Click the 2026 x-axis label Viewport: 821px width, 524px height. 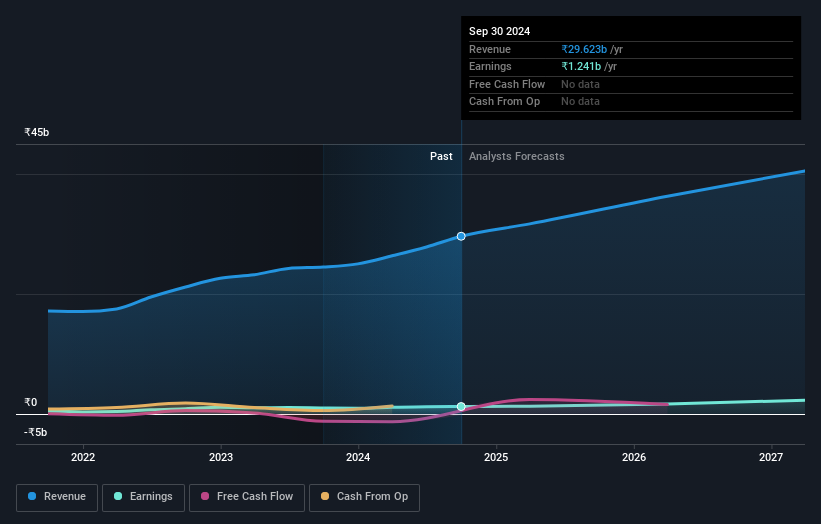point(634,458)
